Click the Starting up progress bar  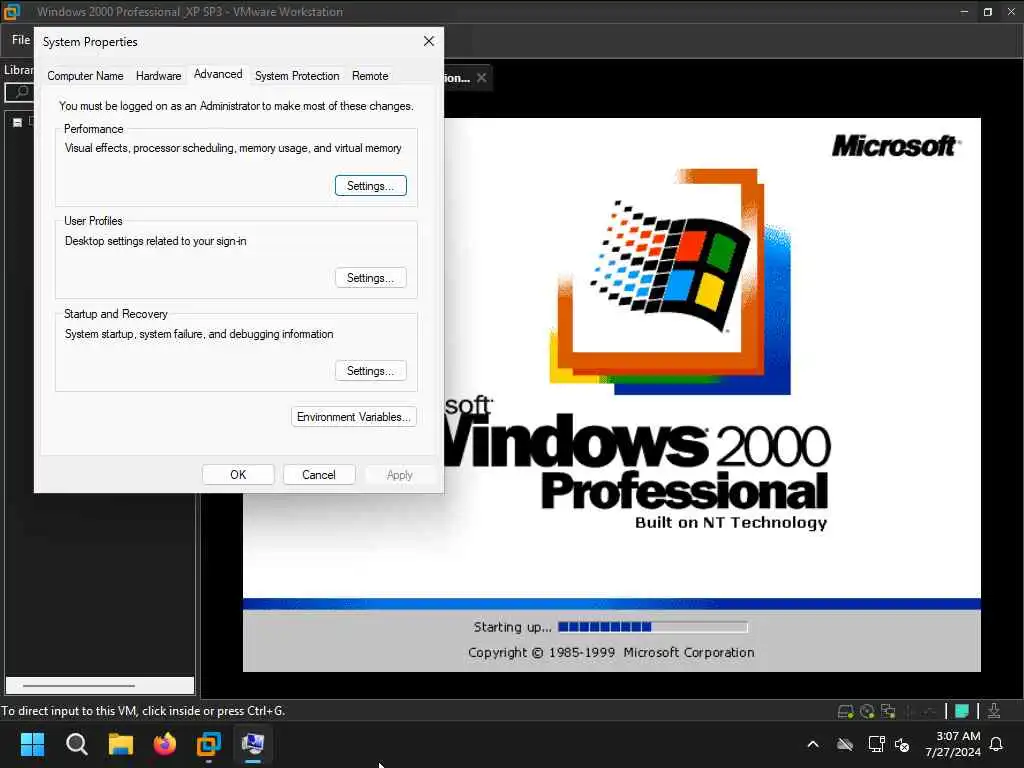point(652,627)
